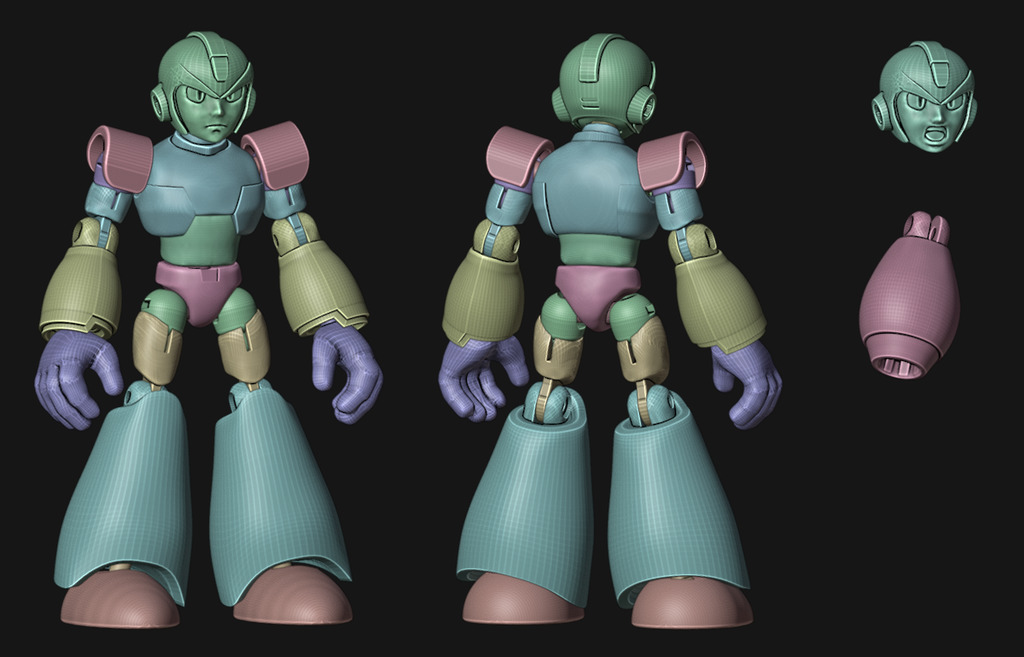Select the front-facing figure's green abdomen segment
This screenshot has height=657, width=1024.
201,240
